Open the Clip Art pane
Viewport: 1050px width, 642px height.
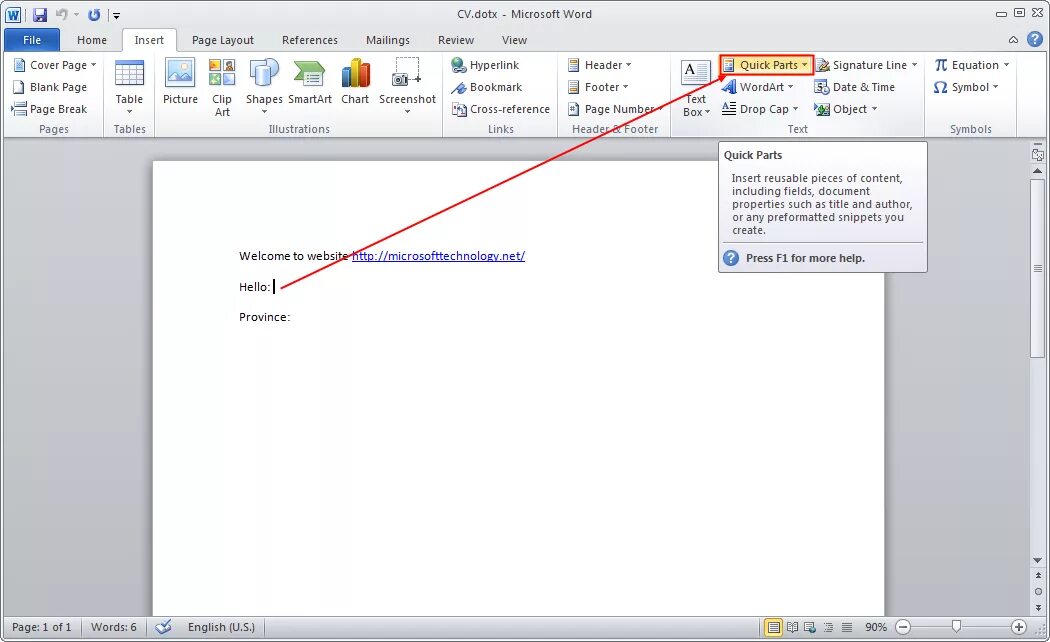pos(222,87)
